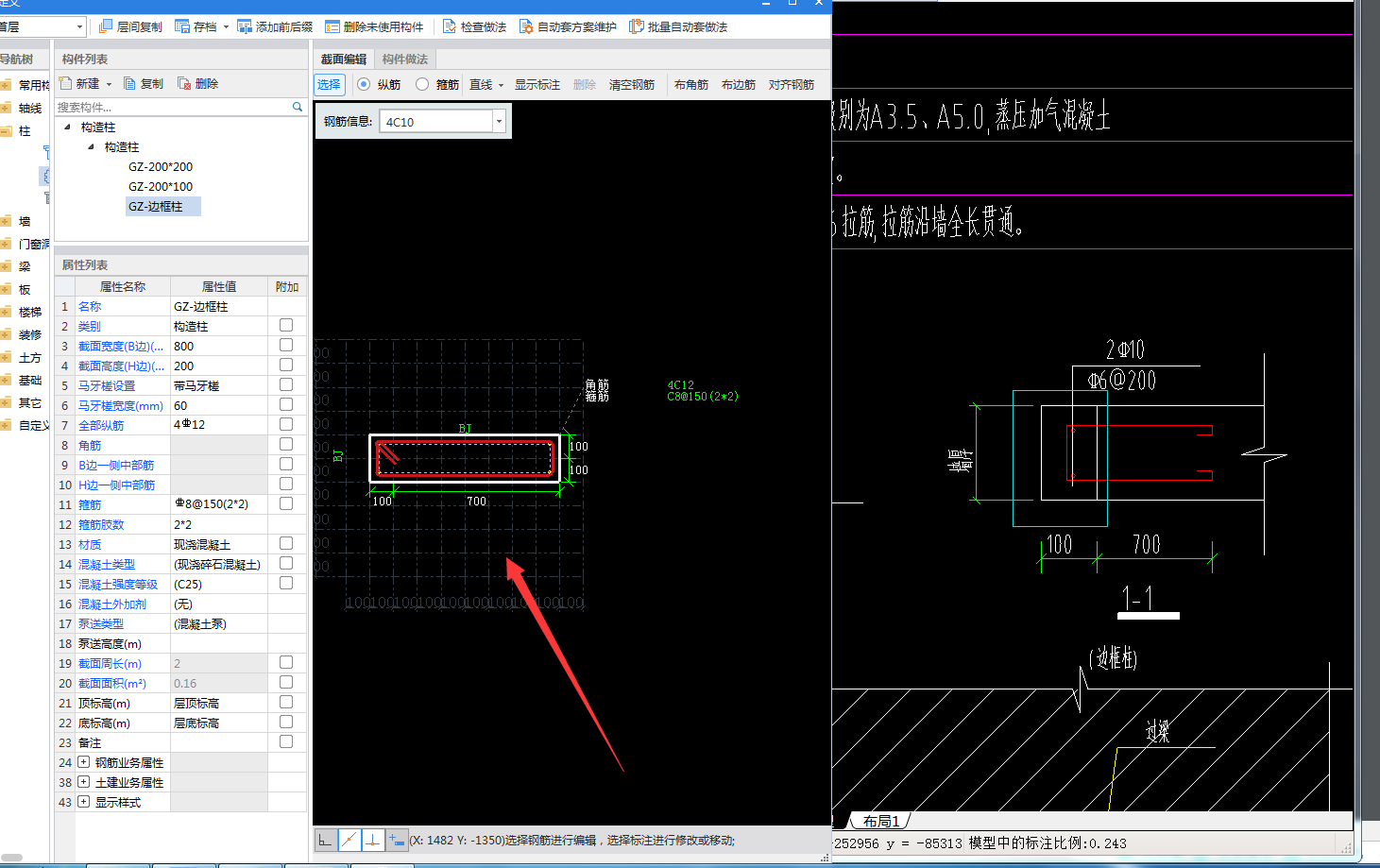
Task: Open the 轴线 folder in navigation tree
Action: coord(6,108)
